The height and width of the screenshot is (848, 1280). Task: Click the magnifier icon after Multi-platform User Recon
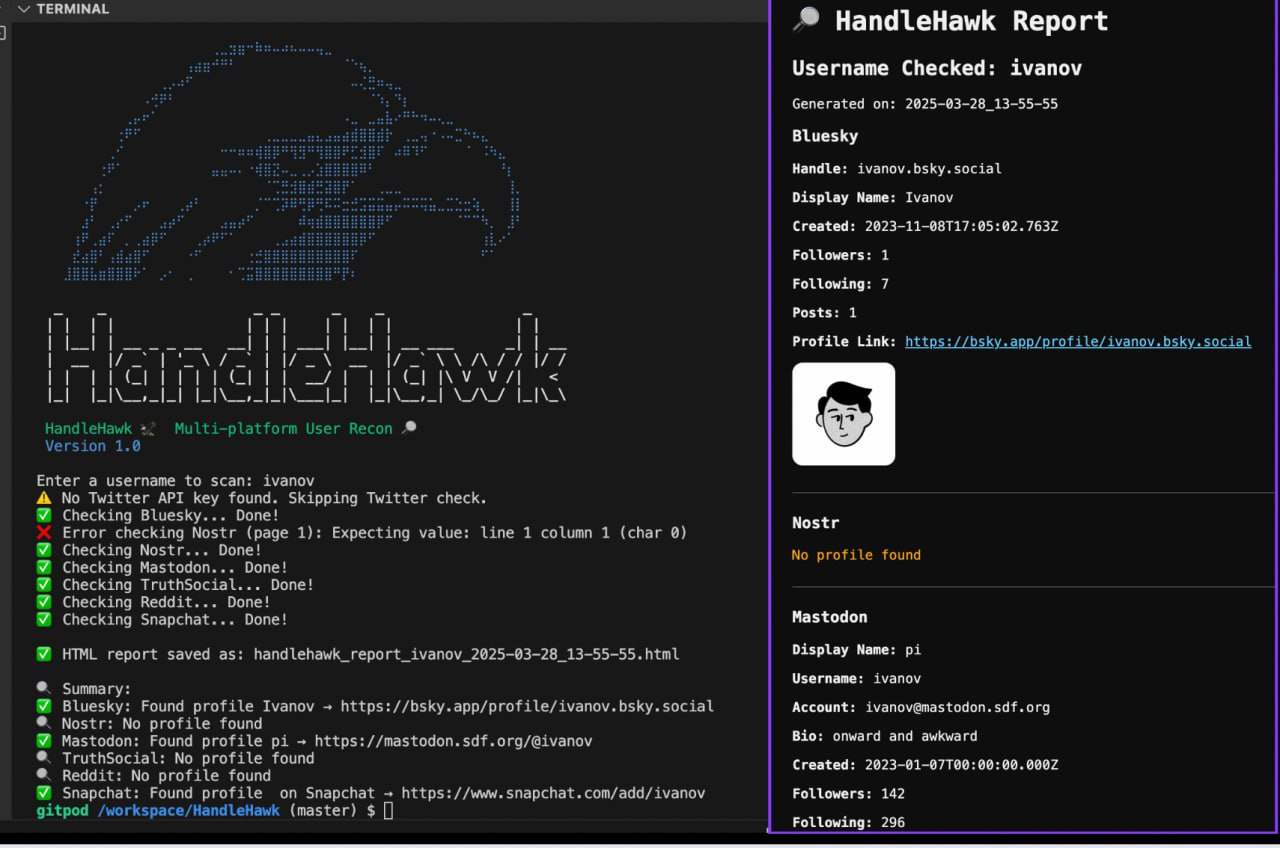coord(408,429)
